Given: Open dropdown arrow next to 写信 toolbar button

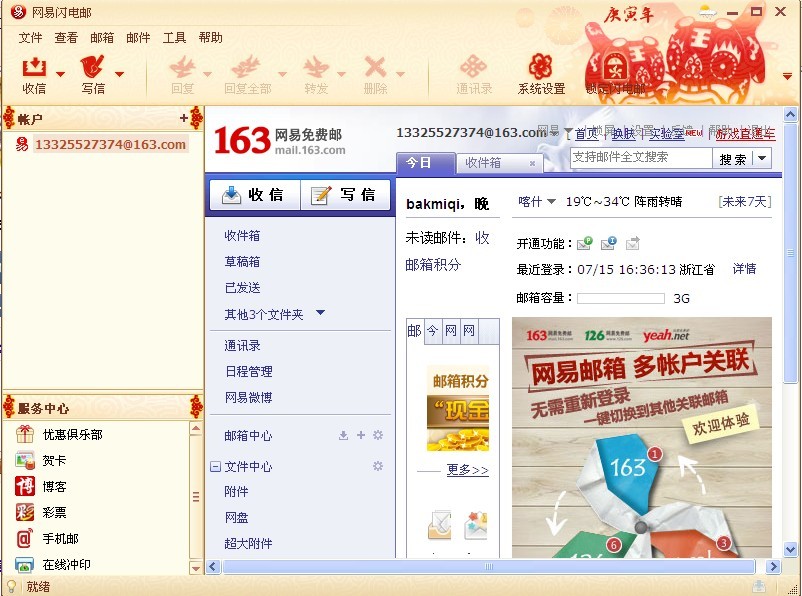Looking at the screenshot, I should click(119, 74).
